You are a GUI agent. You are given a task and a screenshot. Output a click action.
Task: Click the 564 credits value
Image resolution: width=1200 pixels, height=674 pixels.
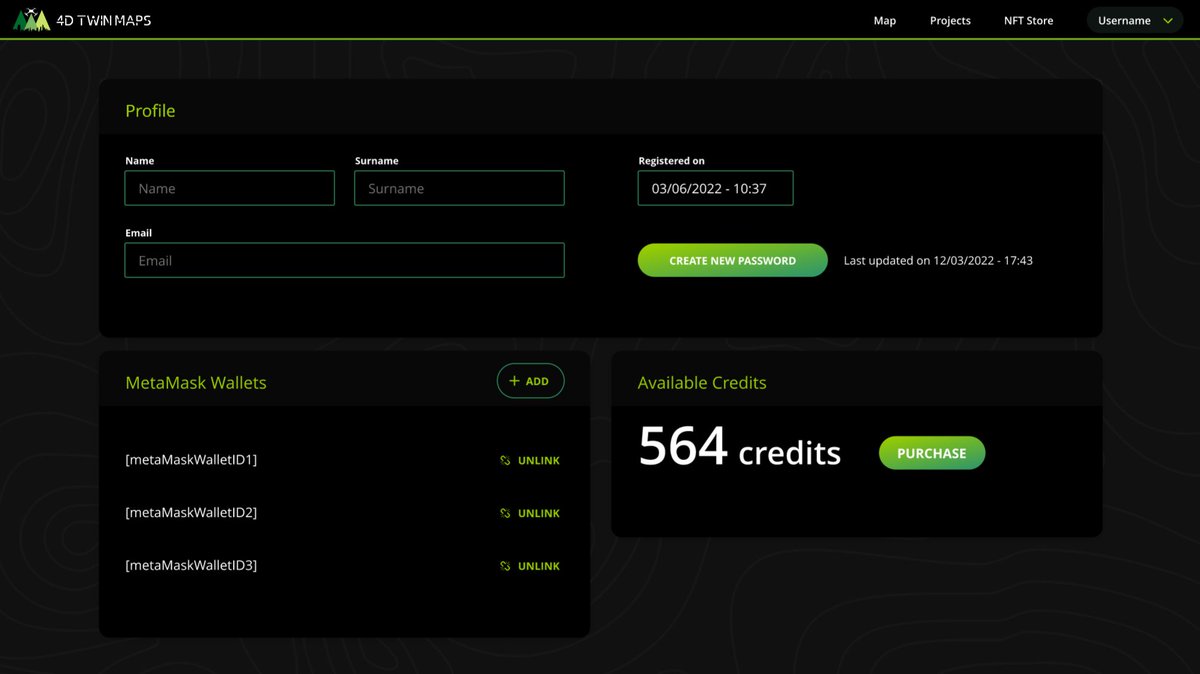[740, 447]
